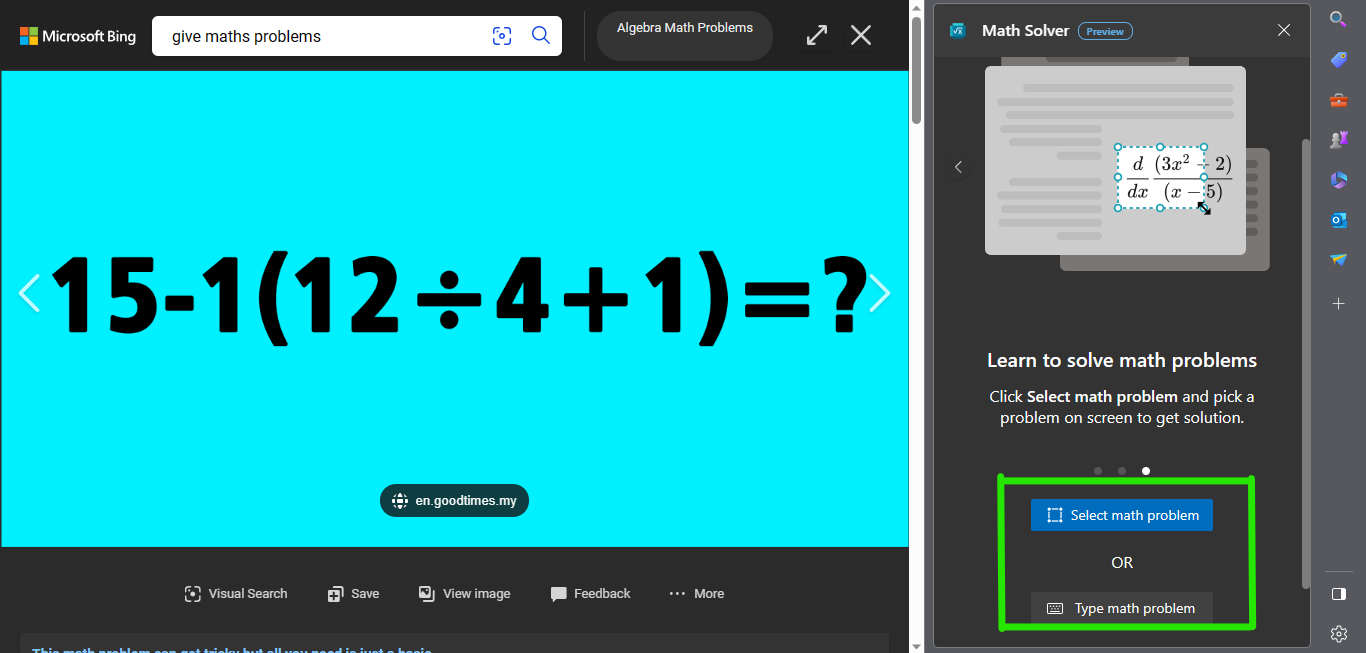
Task: Open Outlook from the Edge sidebar
Action: (1338, 220)
